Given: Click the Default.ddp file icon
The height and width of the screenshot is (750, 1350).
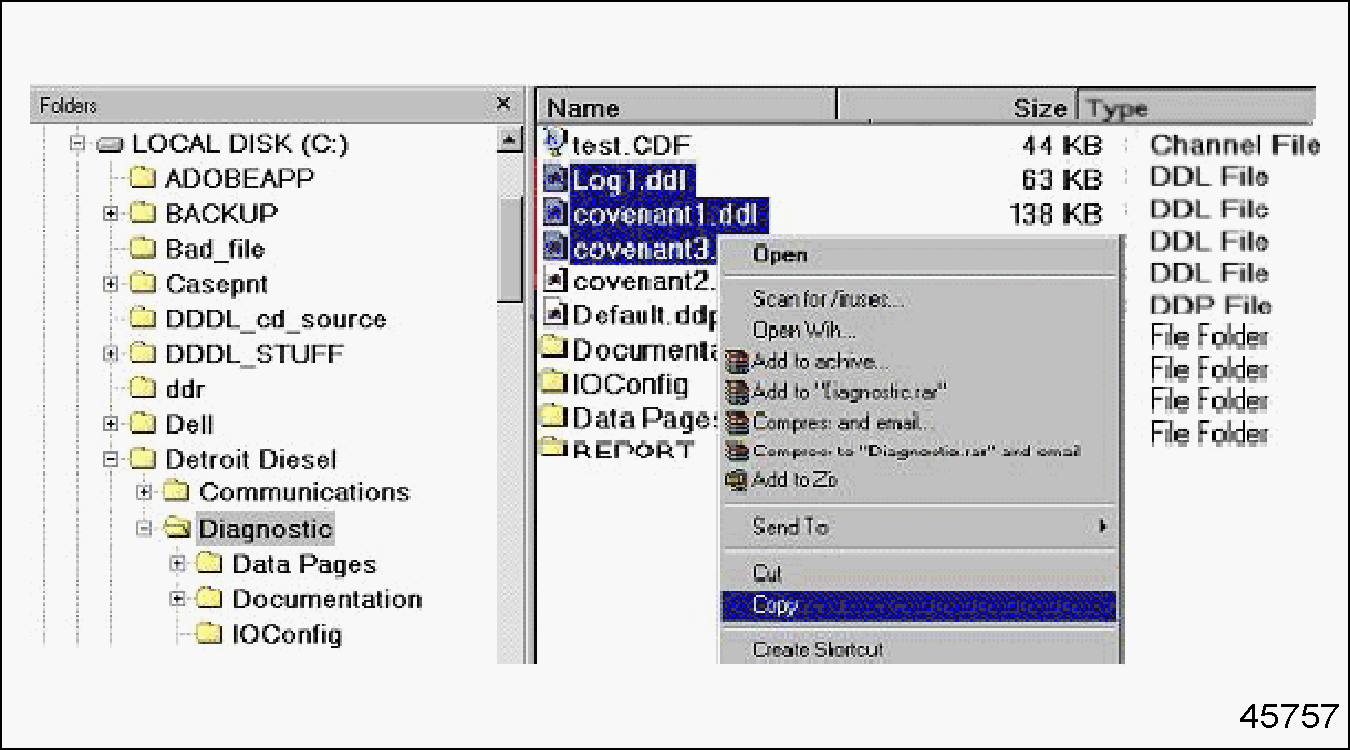Looking at the screenshot, I should (556, 314).
